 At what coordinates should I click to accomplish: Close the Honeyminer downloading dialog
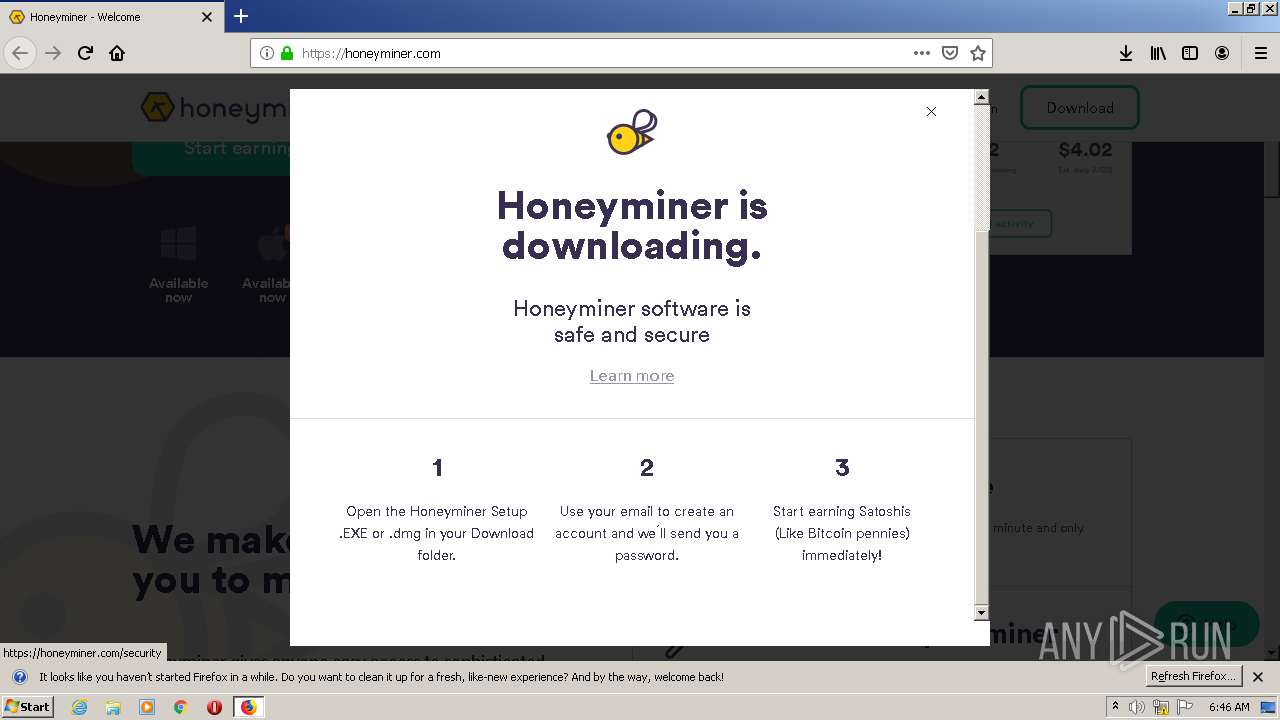coord(931,111)
